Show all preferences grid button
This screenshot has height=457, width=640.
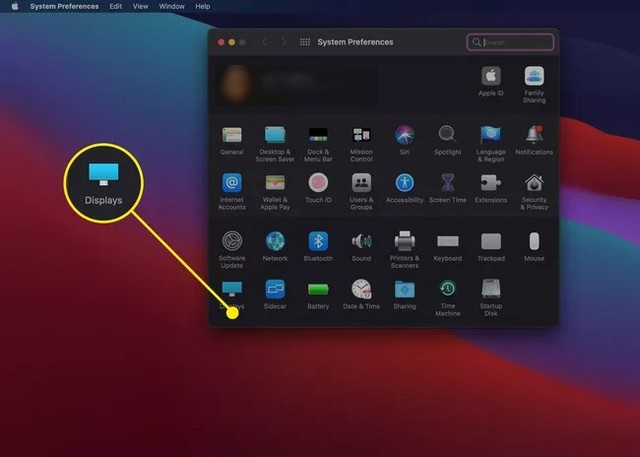click(305, 42)
